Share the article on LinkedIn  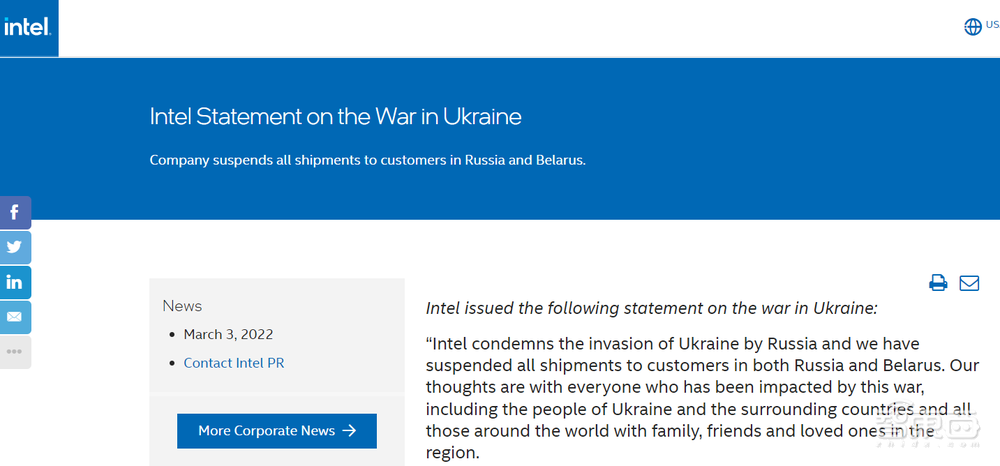(14, 282)
